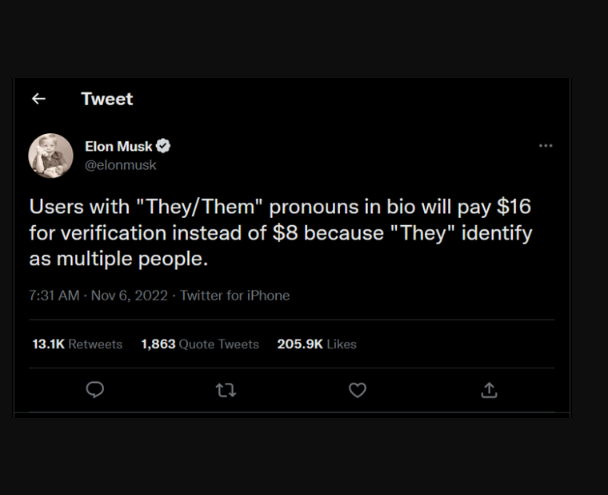Click the Elon Musk display name
Viewport: 608px width, 495px height.
[118, 147]
